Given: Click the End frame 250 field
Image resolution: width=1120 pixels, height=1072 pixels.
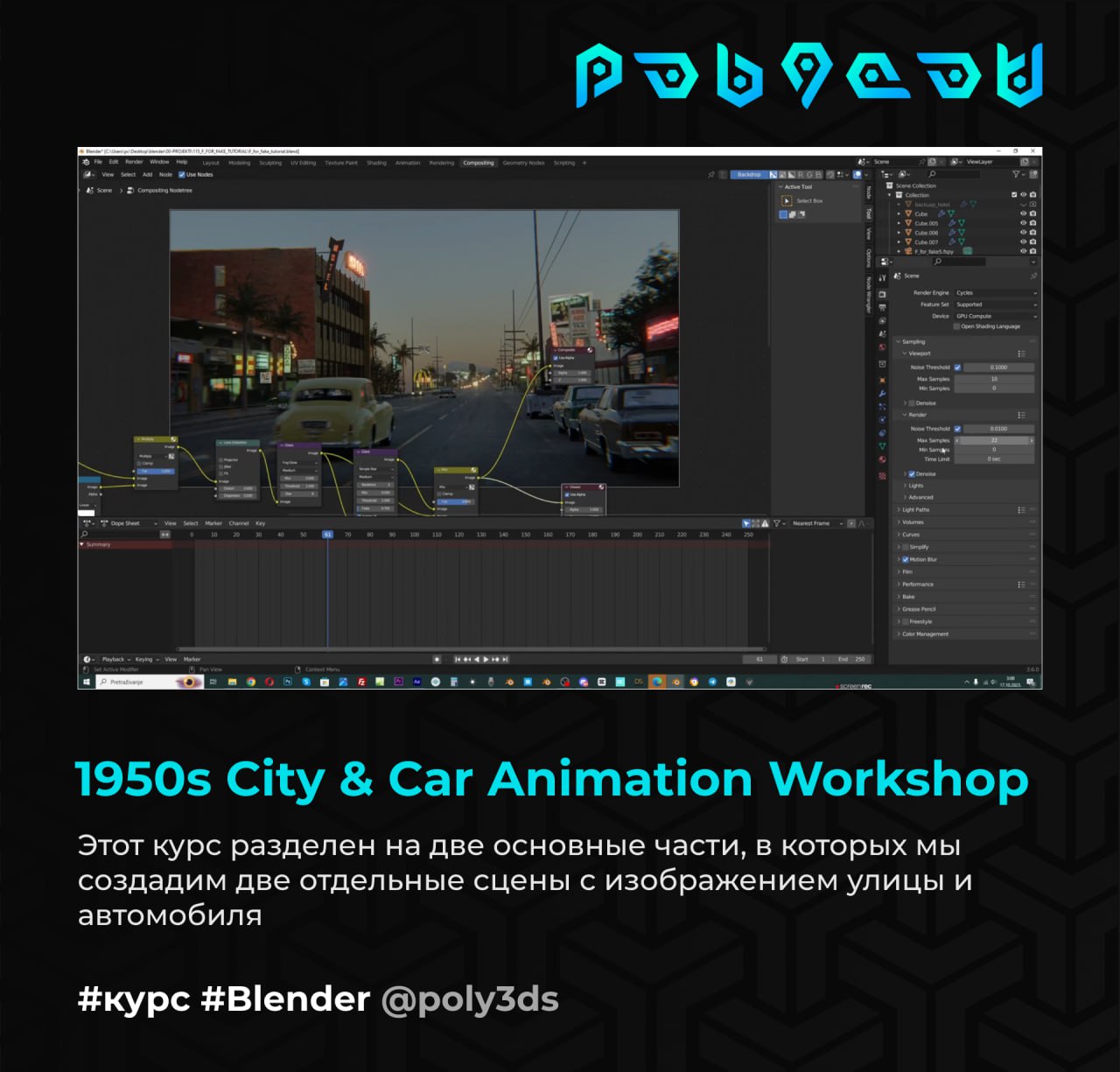Looking at the screenshot, I should [x=850, y=659].
